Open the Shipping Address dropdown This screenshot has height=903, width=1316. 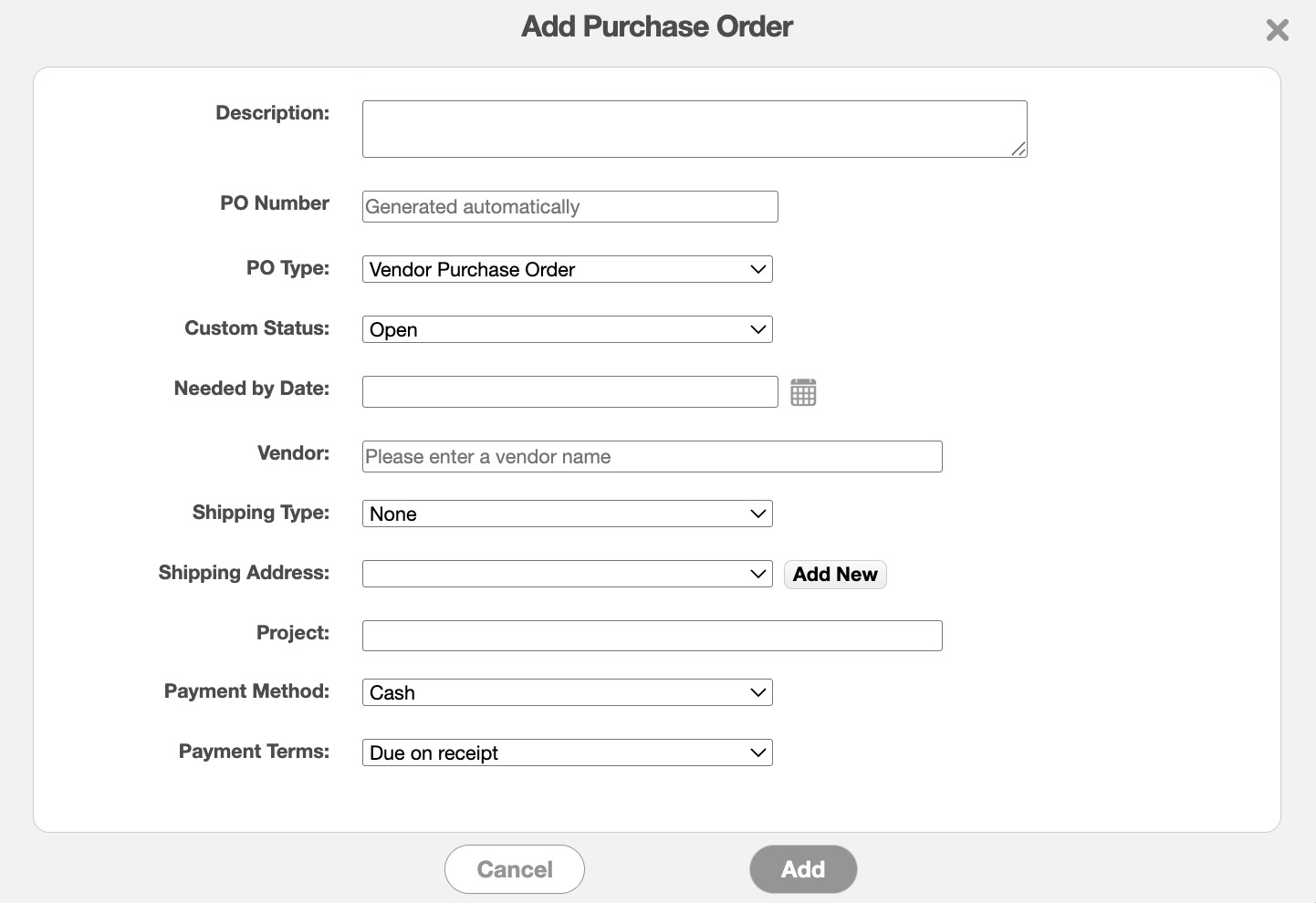(x=567, y=574)
